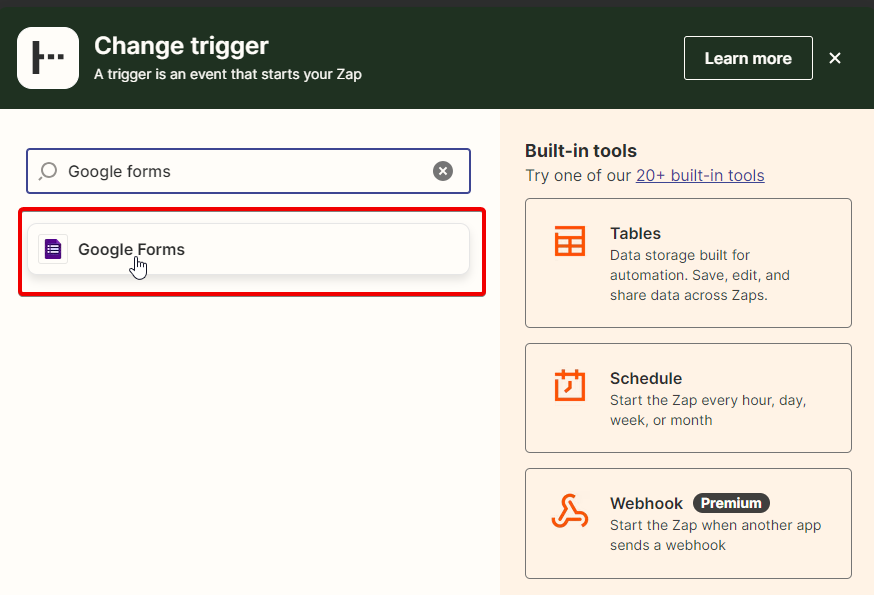Click the Premium badge next to Webhook
The image size is (874, 595).
pos(731,503)
